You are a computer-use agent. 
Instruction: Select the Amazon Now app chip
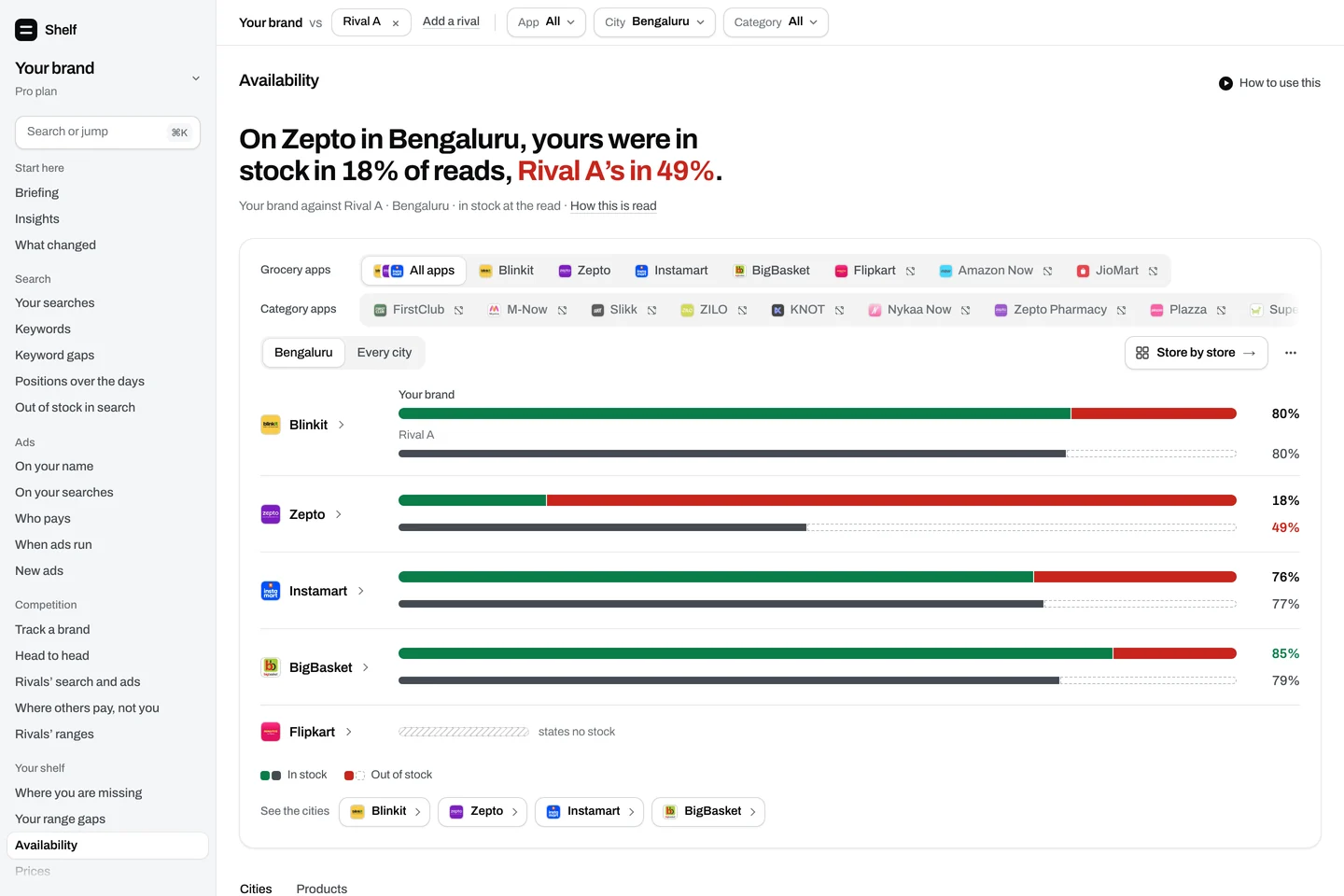pyautogui.click(x=995, y=271)
